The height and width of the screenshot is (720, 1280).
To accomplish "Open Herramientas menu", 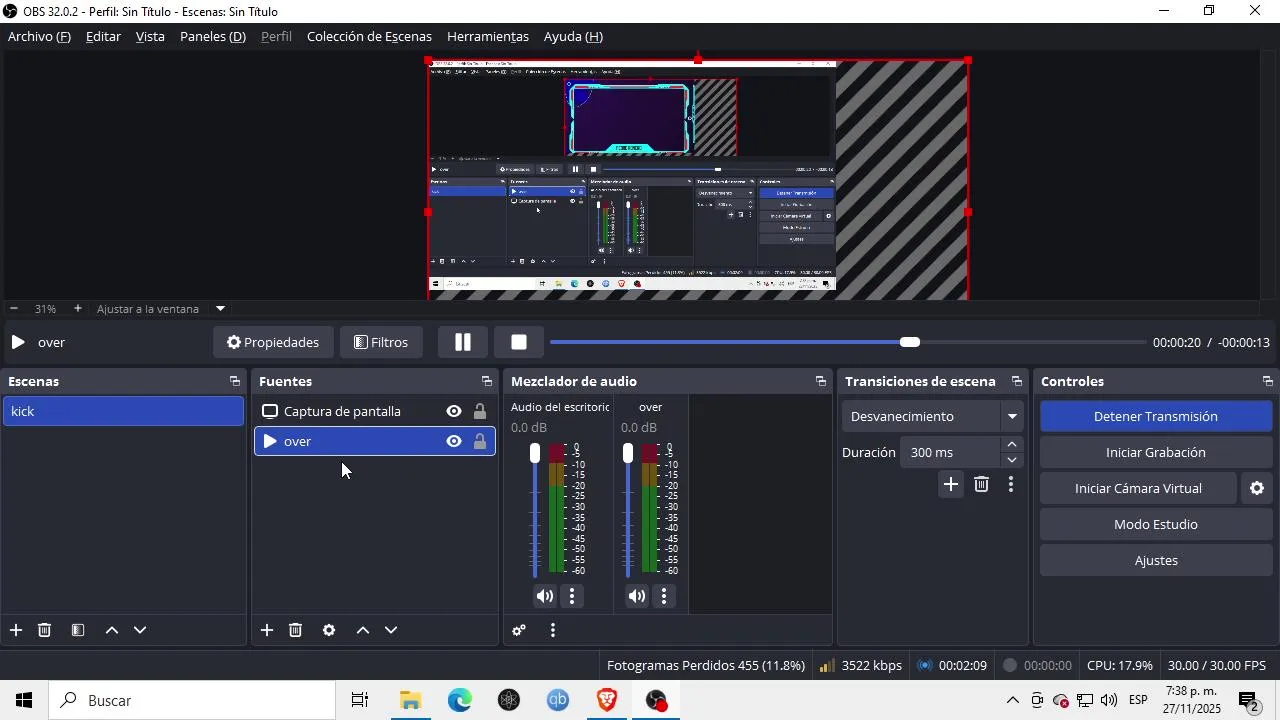I will pyautogui.click(x=487, y=36).
